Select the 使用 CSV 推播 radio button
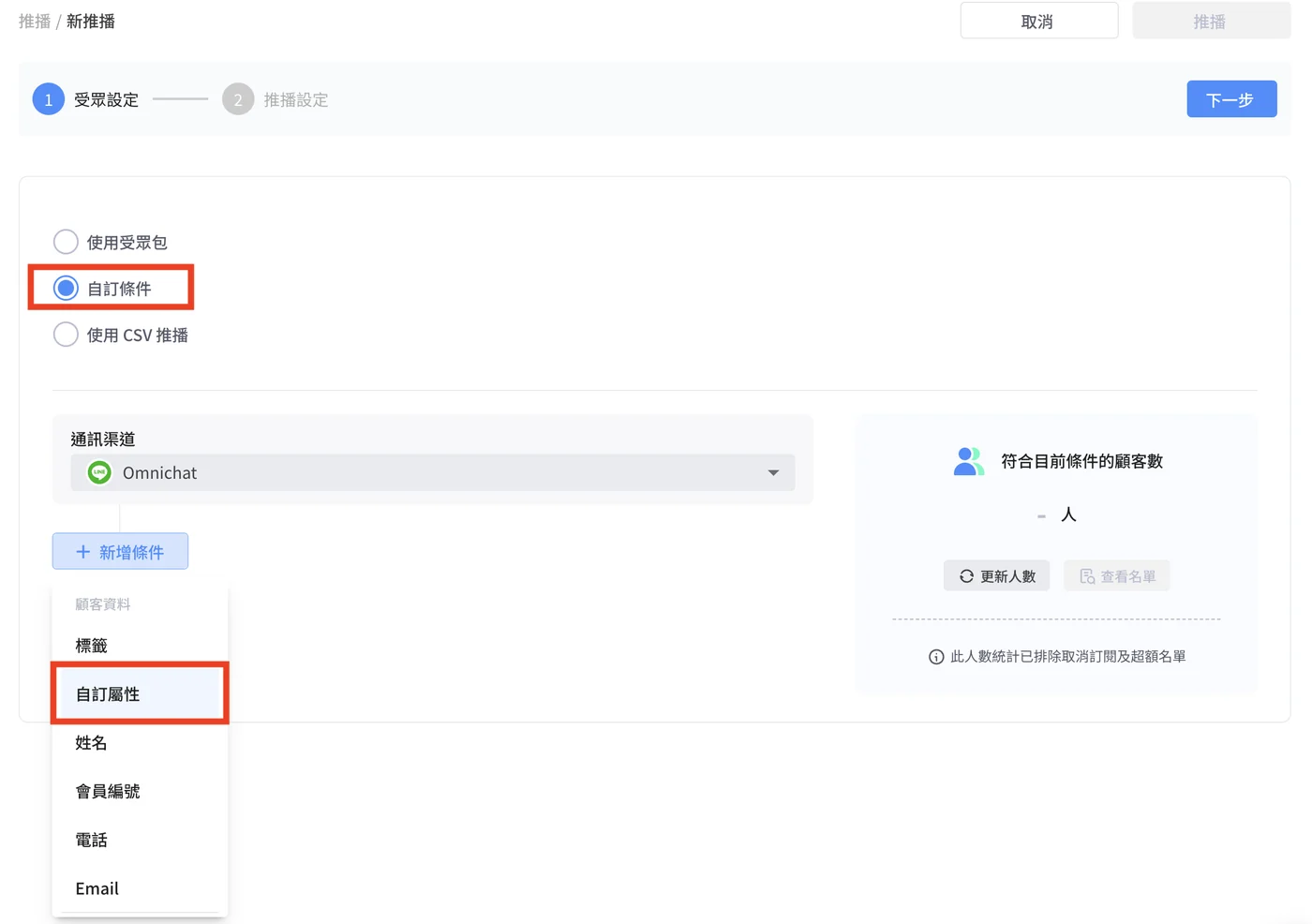 click(x=66, y=335)
